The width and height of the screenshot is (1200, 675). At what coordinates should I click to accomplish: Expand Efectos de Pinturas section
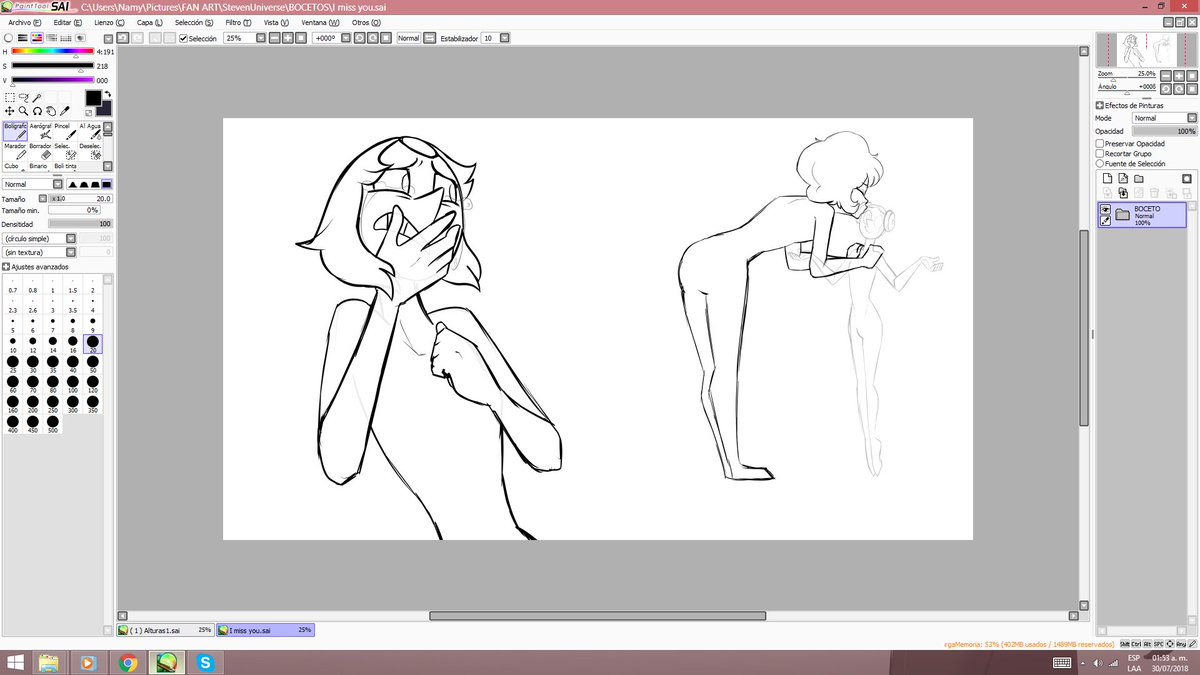(1100, 105)
